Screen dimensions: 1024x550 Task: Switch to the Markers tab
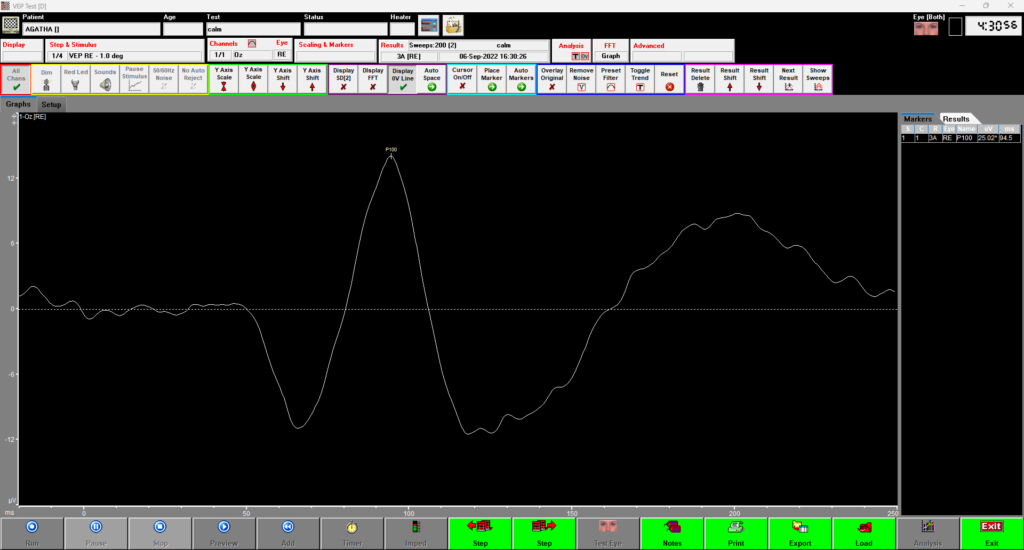917,118
